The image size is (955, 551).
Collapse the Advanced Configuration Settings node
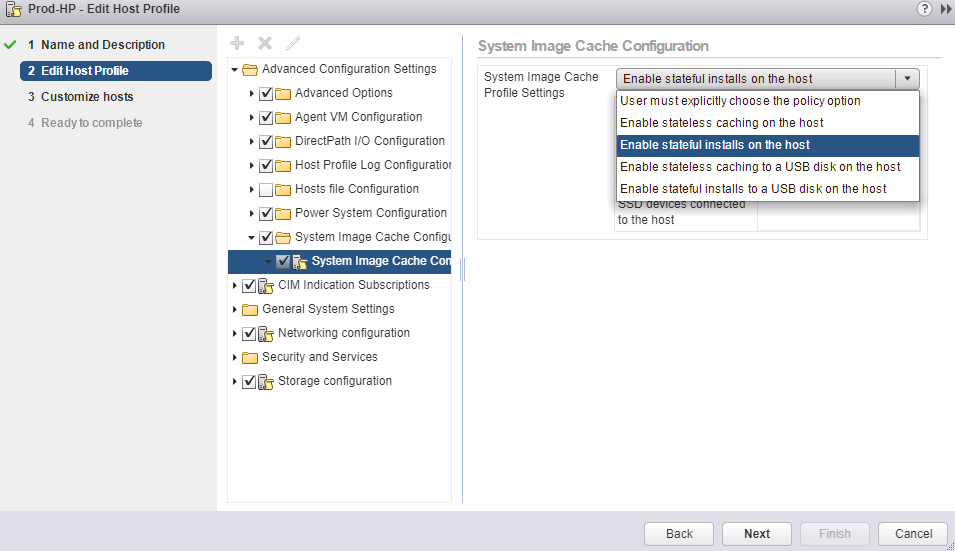coord(236,70)
